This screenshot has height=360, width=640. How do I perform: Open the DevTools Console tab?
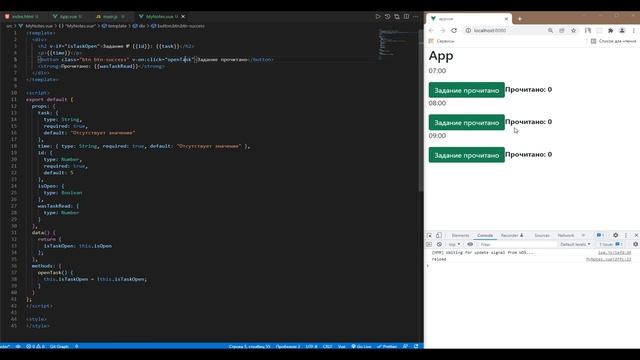pos(485,236)
